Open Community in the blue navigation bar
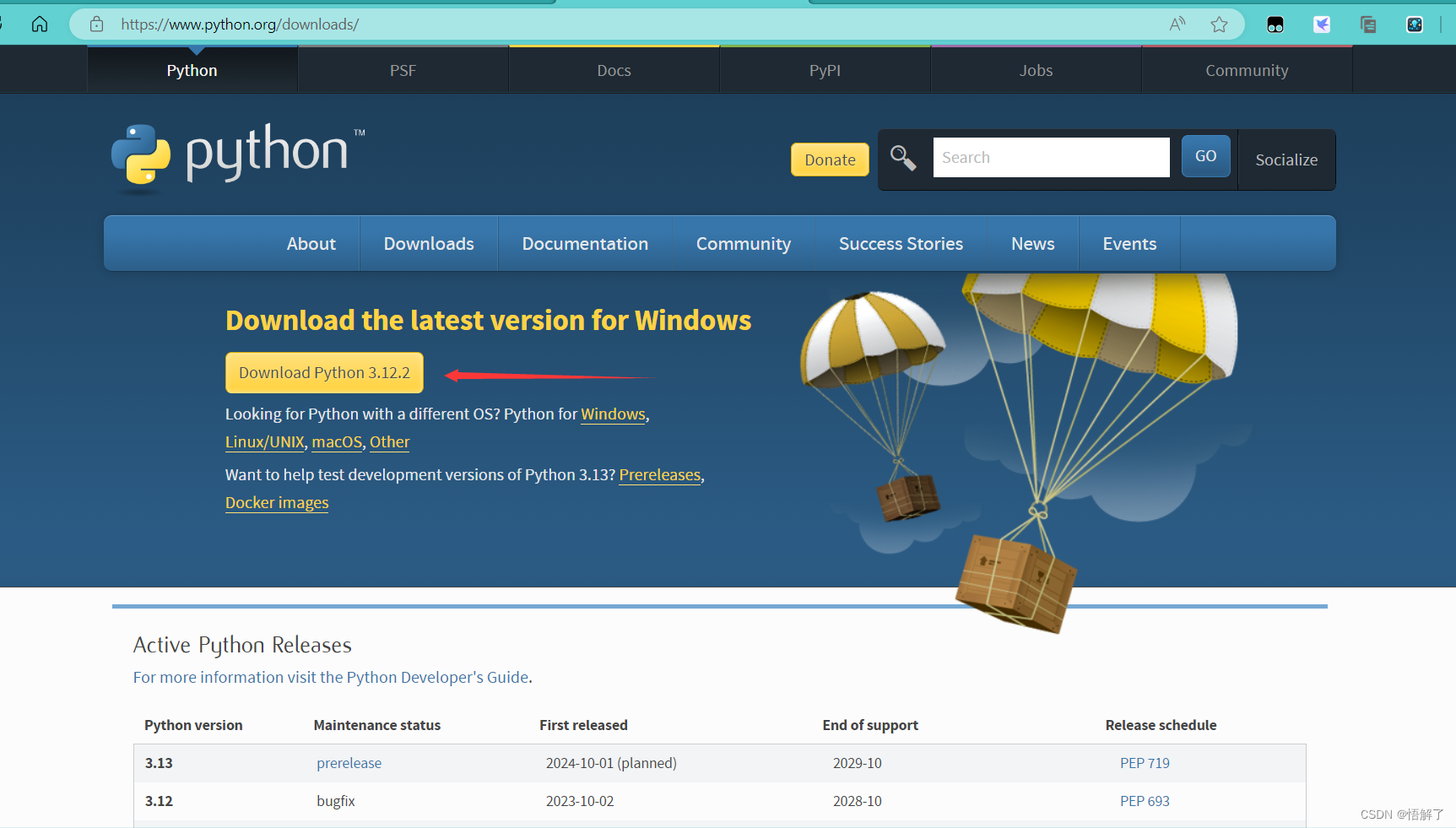The width and height of the screenshot is (1456, 828). click(744, 244)
